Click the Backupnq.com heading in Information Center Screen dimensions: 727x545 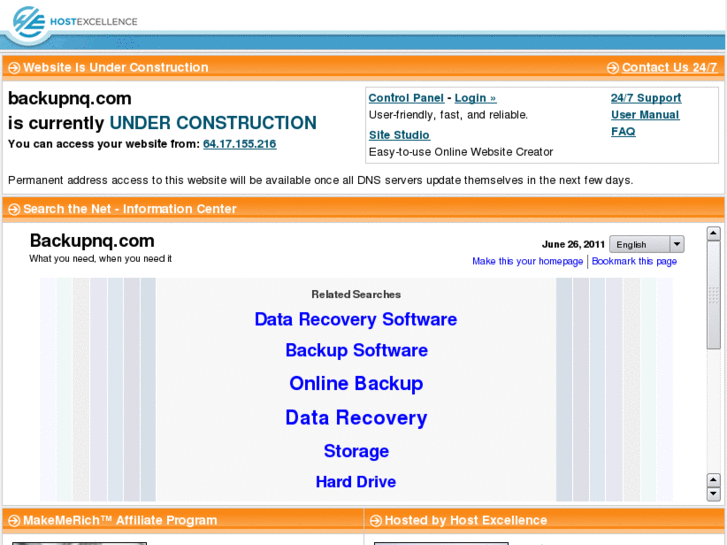92,241
